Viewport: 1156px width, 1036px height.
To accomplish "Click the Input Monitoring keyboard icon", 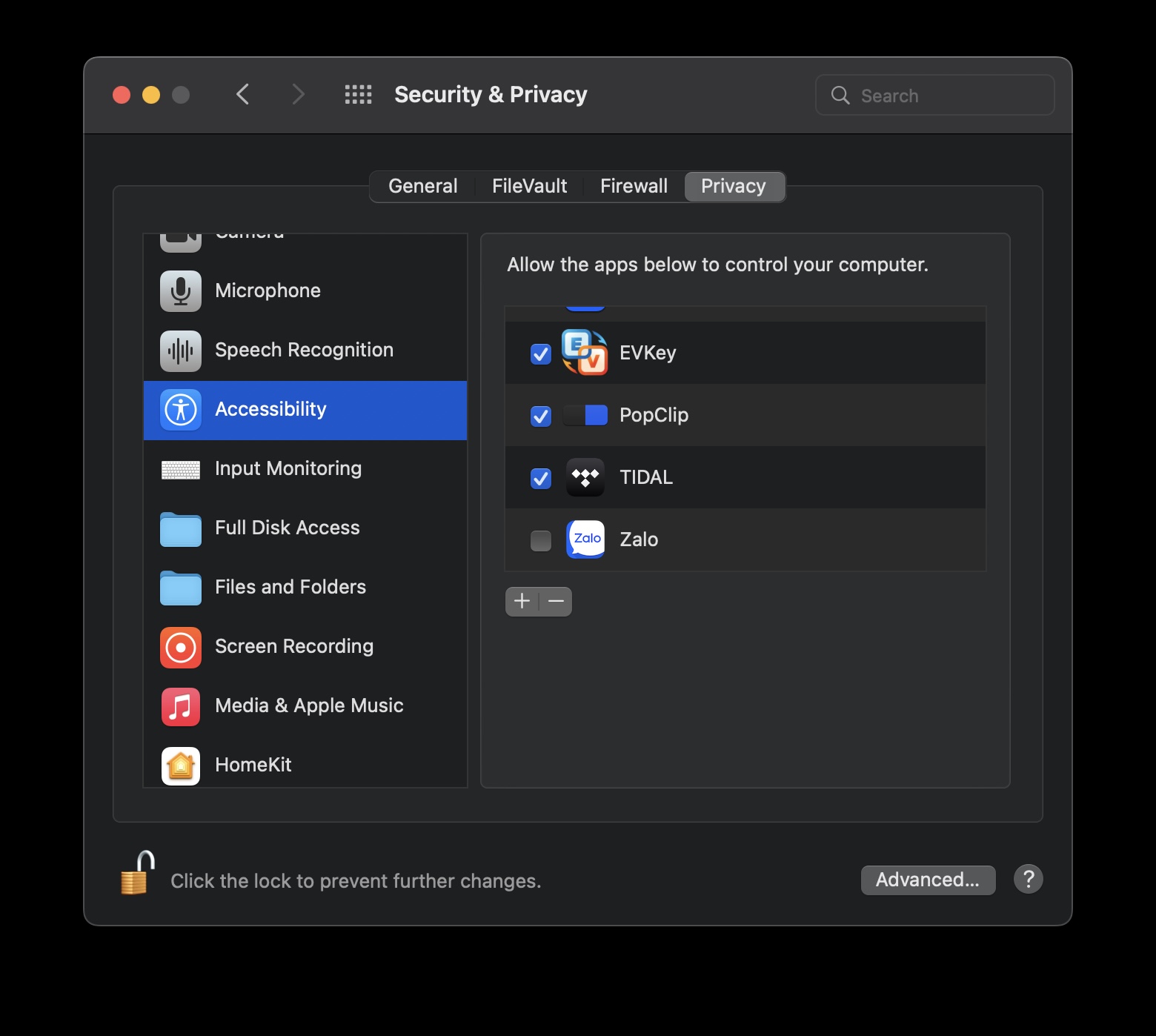I will click(x=181, y=470).
